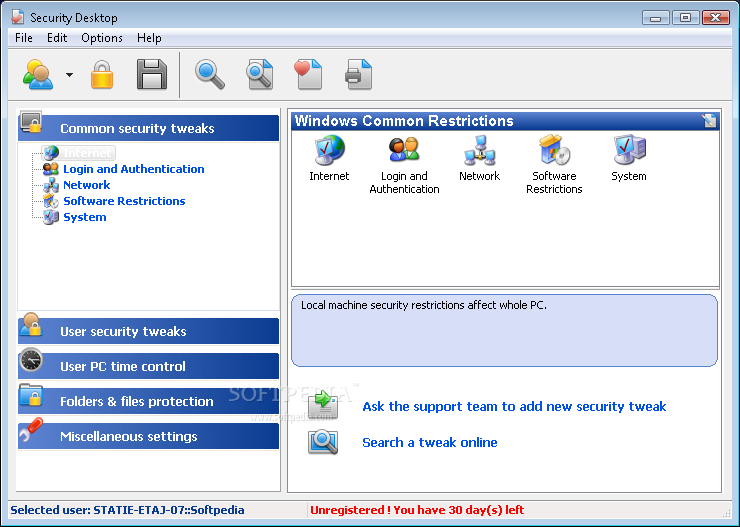The height and width of the screenshot is (527, 740).
Task: Click the clock icon beside User PC time control
Action: [31, 361]
